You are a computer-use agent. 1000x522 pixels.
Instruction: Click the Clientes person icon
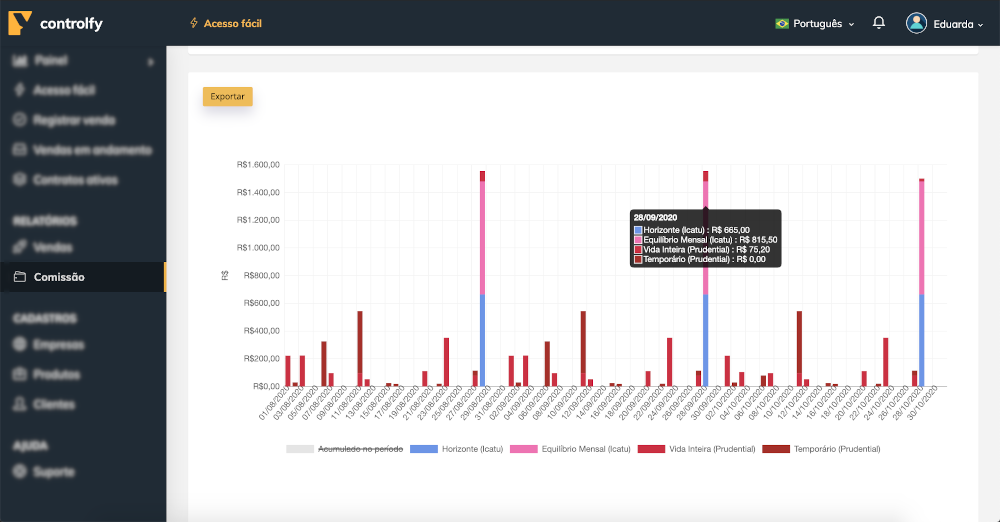point(20,404)
